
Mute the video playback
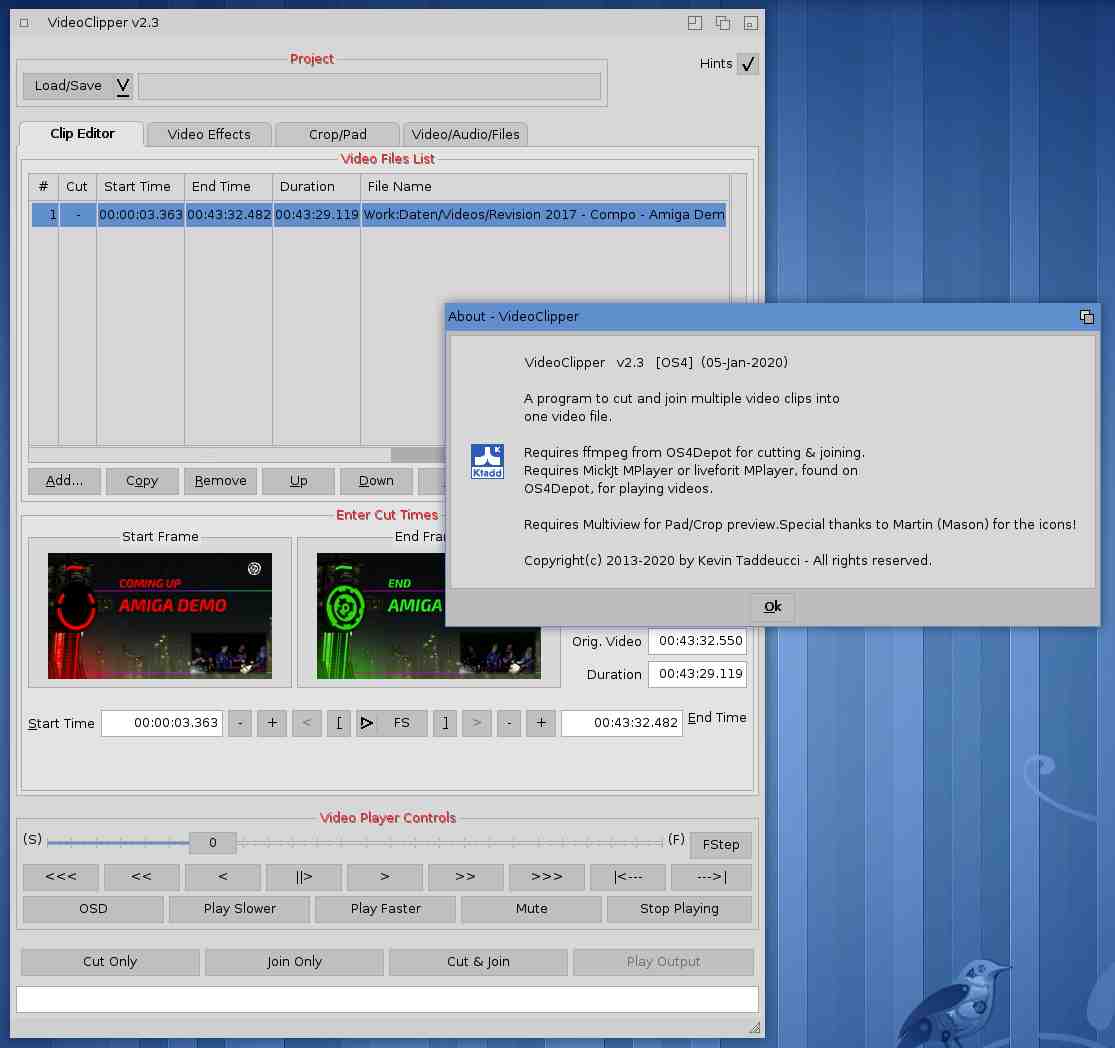[531, 909]
